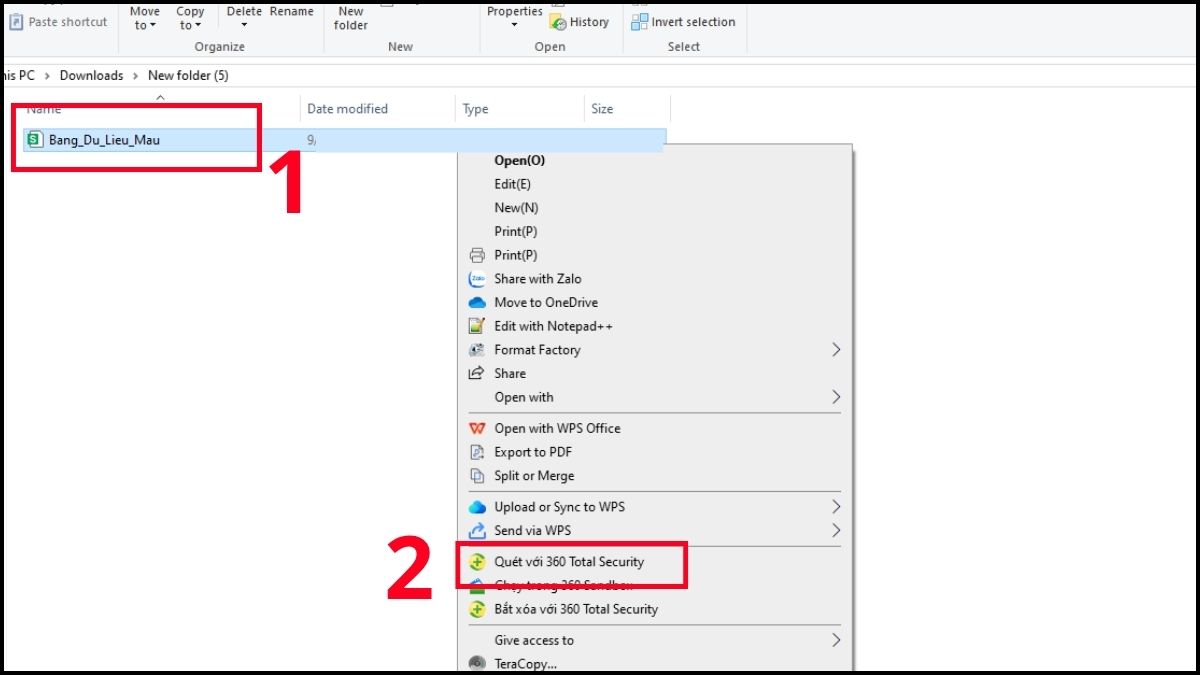
Task: Click the Split or Merge icon
Action: coord(477,476)
